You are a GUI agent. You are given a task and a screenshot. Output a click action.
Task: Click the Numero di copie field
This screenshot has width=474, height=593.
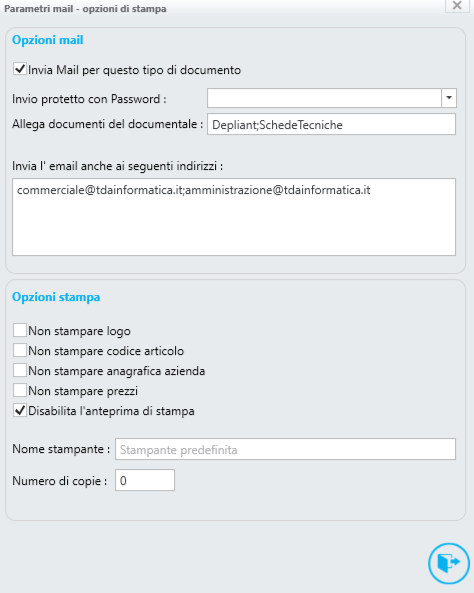(x=145, y=480)
